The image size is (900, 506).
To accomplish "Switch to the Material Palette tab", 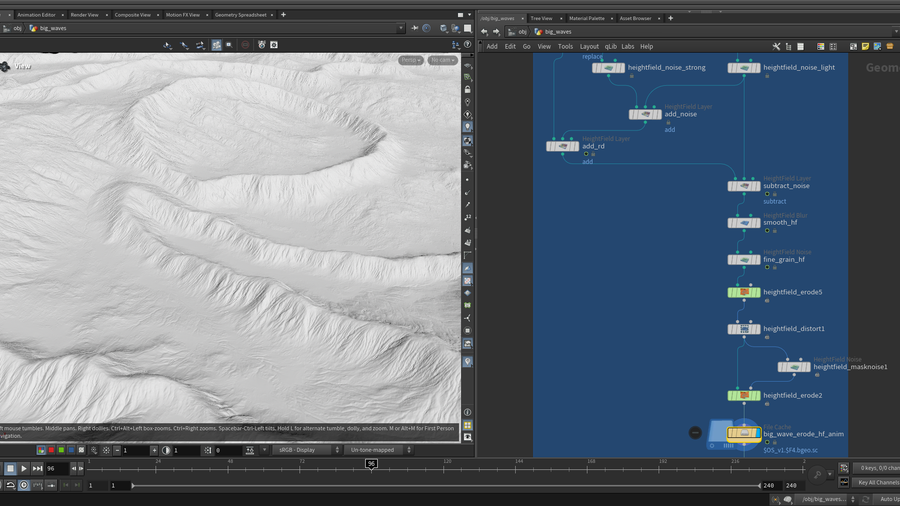I will (x=587, y=18).
